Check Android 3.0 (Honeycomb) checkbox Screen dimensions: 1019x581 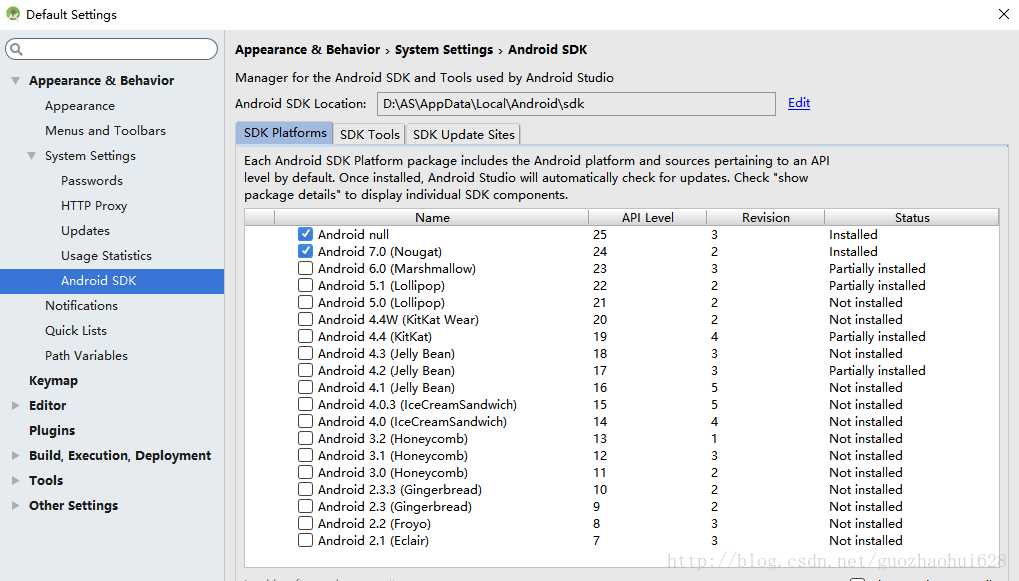[305, 472]
